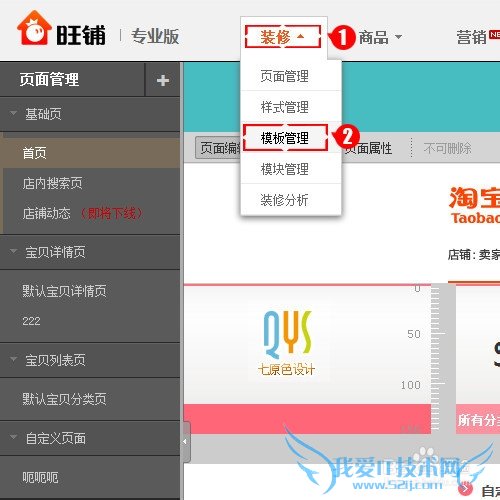Open 模块管理 from the dropdown
The height and width of the screenshot is (500, 500).
pyautogui.click(x=285, y=169)
